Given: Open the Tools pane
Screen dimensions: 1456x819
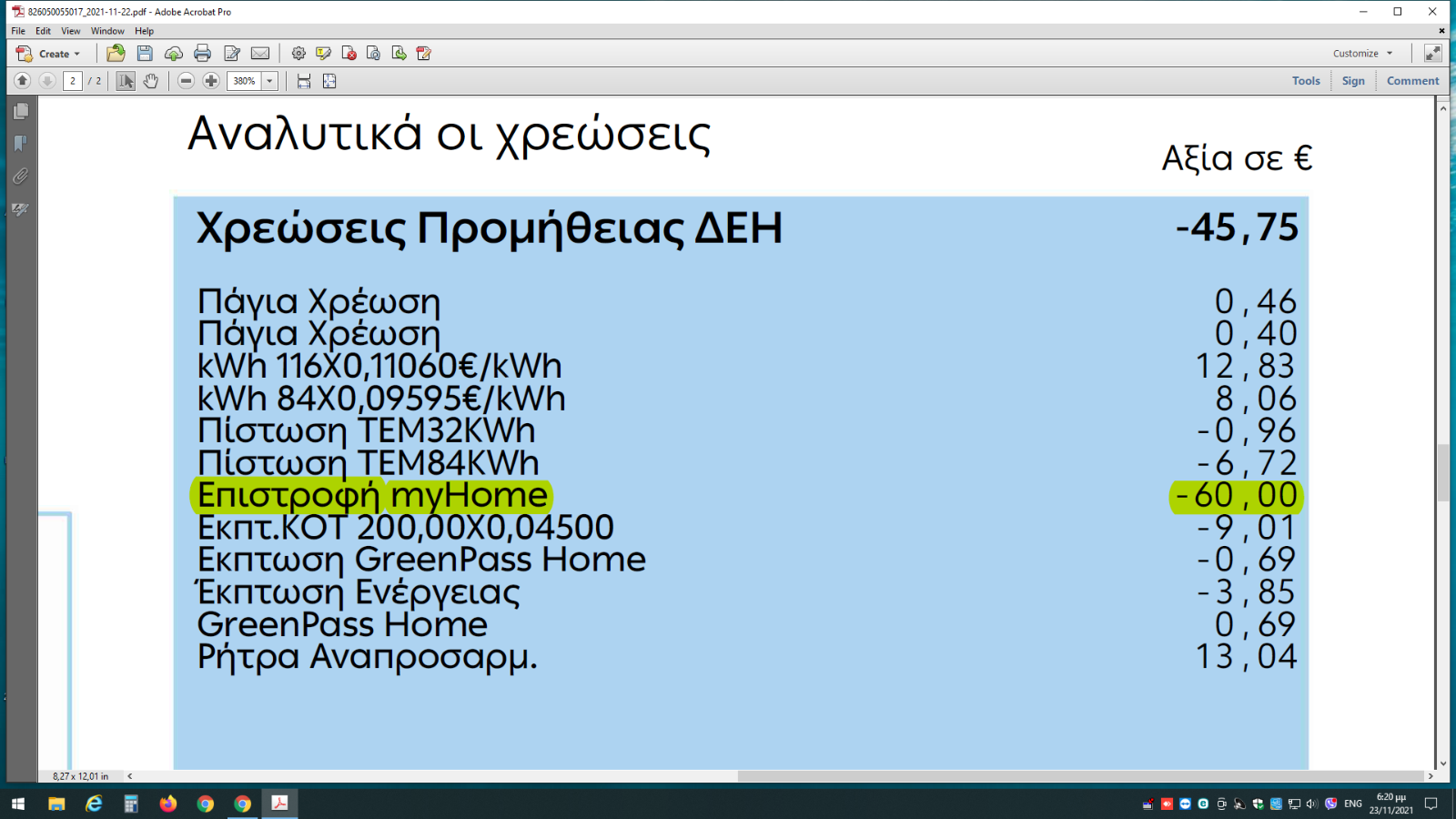Looking at the screenshot, I should point(1306,81).
